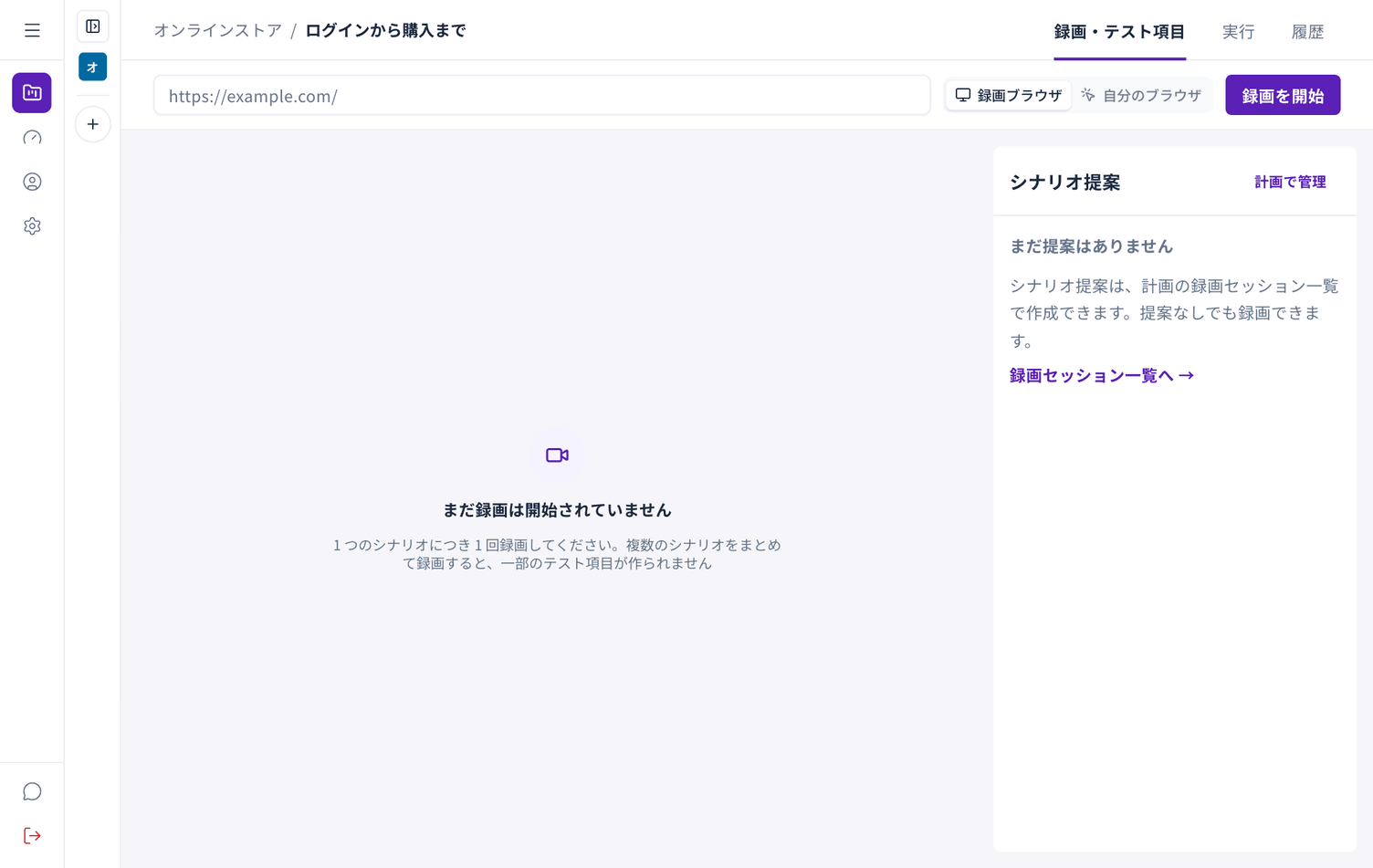Click the camera icon in empty state
Viewport: 1373px width, 868px height.
point(557,455)
